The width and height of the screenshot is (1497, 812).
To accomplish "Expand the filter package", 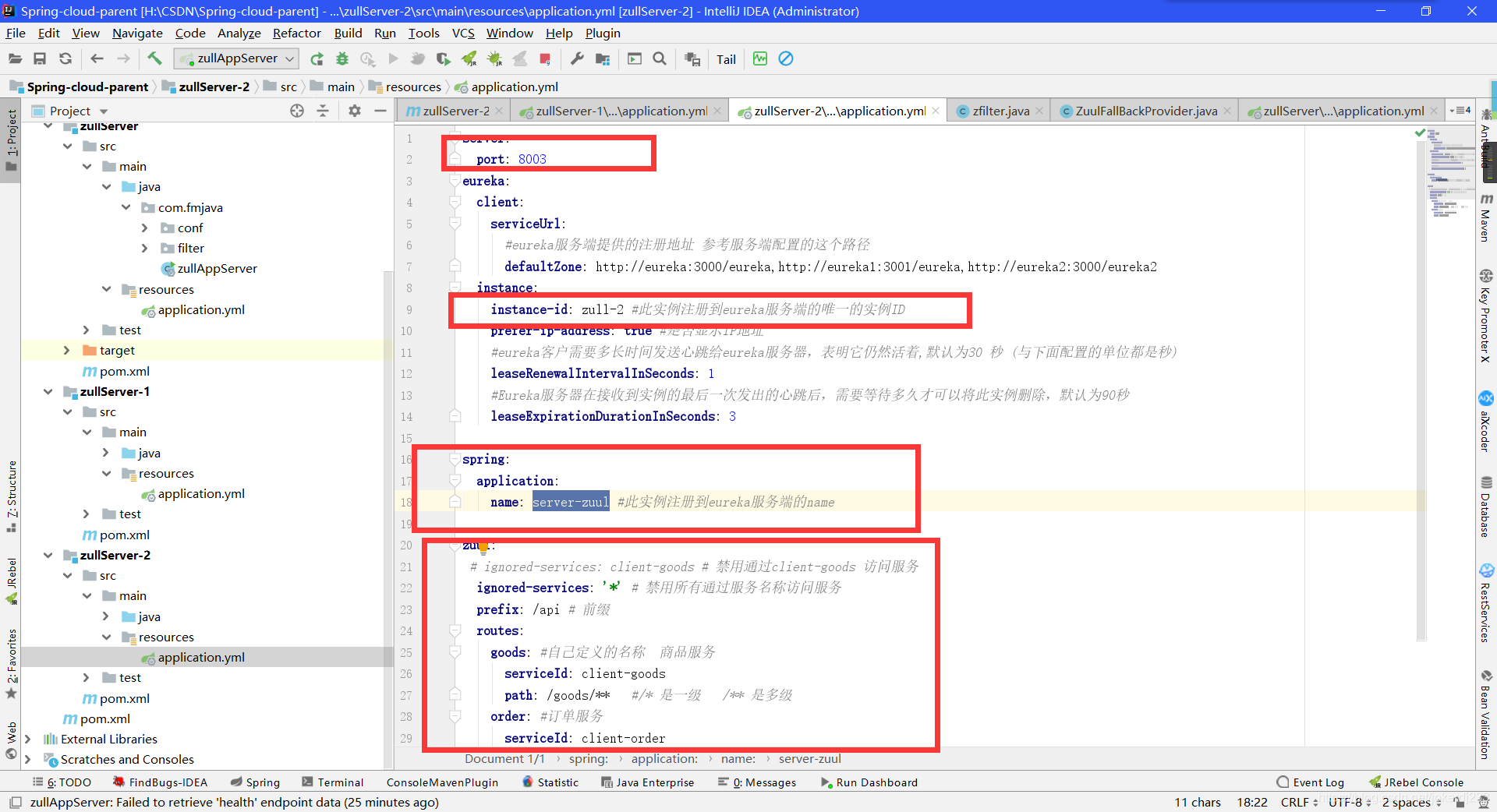I will 144,248.
